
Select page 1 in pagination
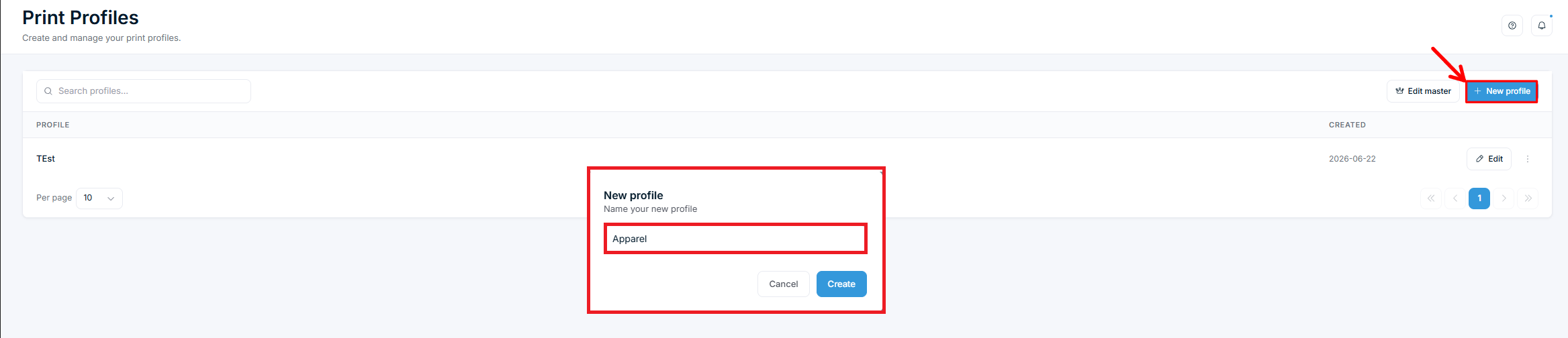[1479, 199]
